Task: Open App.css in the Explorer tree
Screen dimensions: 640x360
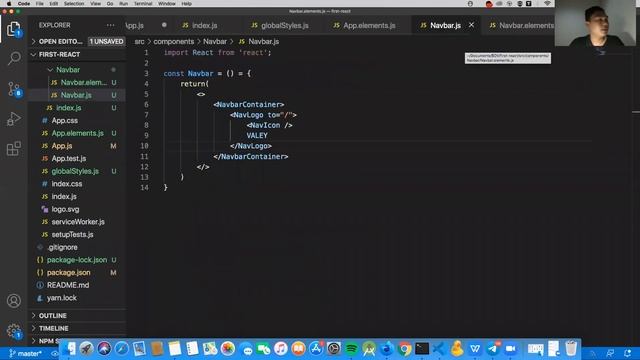Action: pyautogui.click(x=64, y=120)
